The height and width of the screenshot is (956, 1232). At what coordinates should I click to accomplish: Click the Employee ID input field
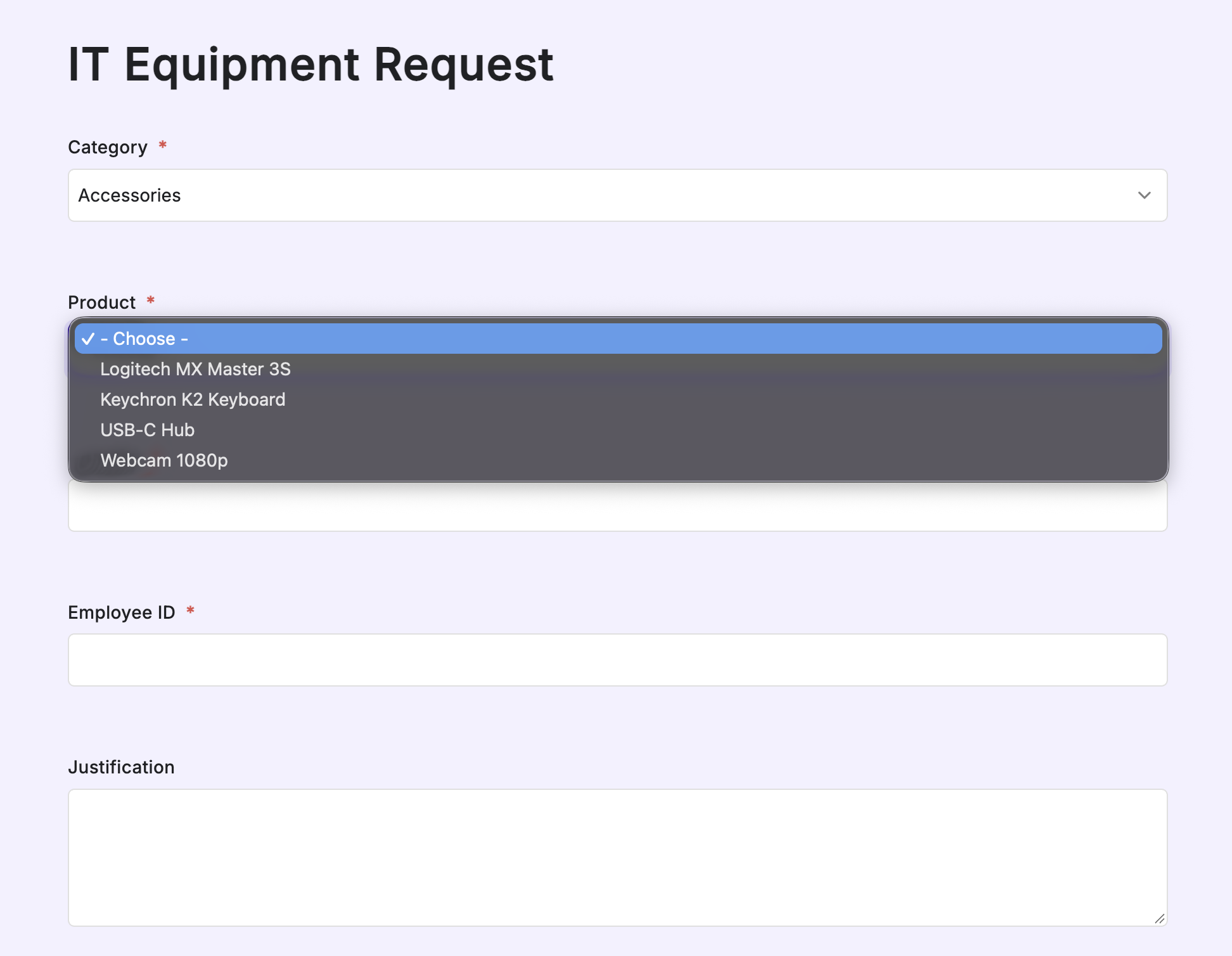tap(617, 660)
